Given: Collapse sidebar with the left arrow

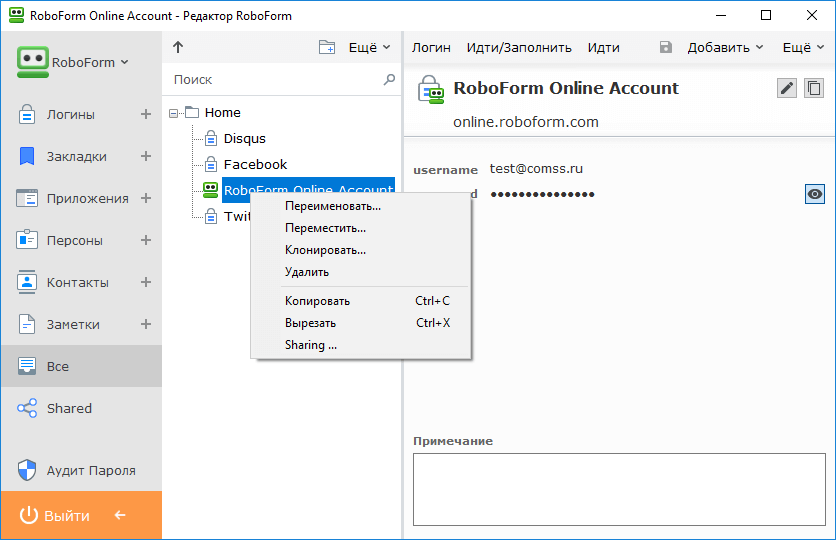Looking at the screenshot, I should pos(120,515).
